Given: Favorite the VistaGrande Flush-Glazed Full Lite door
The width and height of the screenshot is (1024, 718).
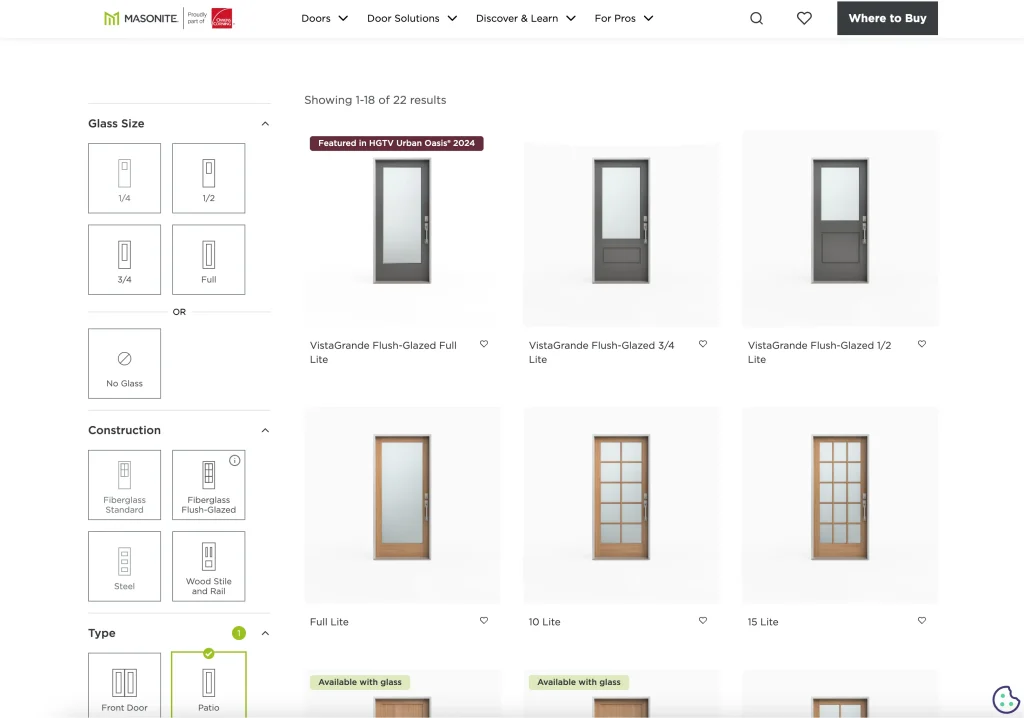Looking at the screenshot, I should click(484, 343).
